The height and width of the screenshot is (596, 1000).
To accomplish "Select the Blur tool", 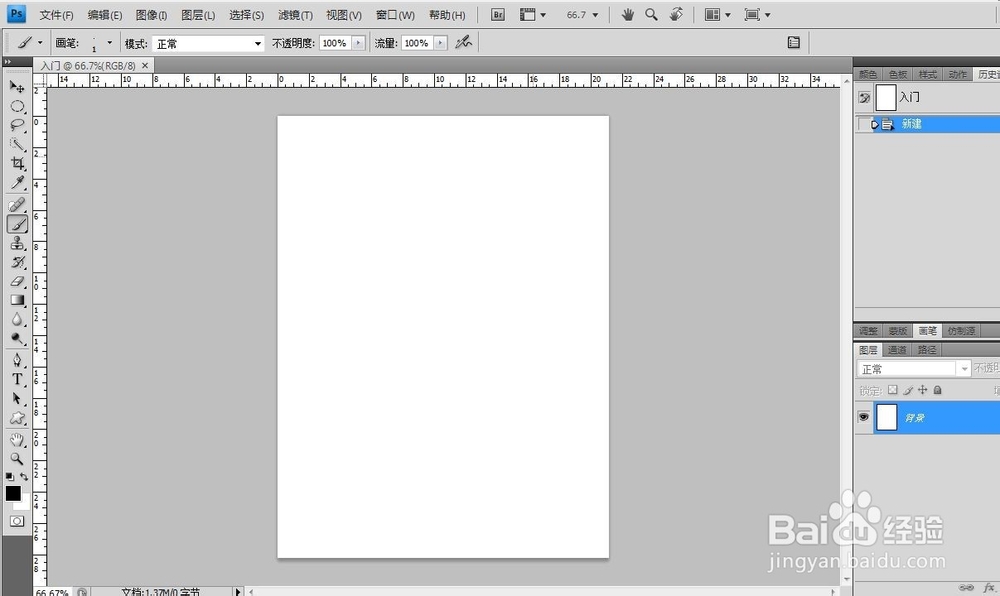I will pos(17,319).
